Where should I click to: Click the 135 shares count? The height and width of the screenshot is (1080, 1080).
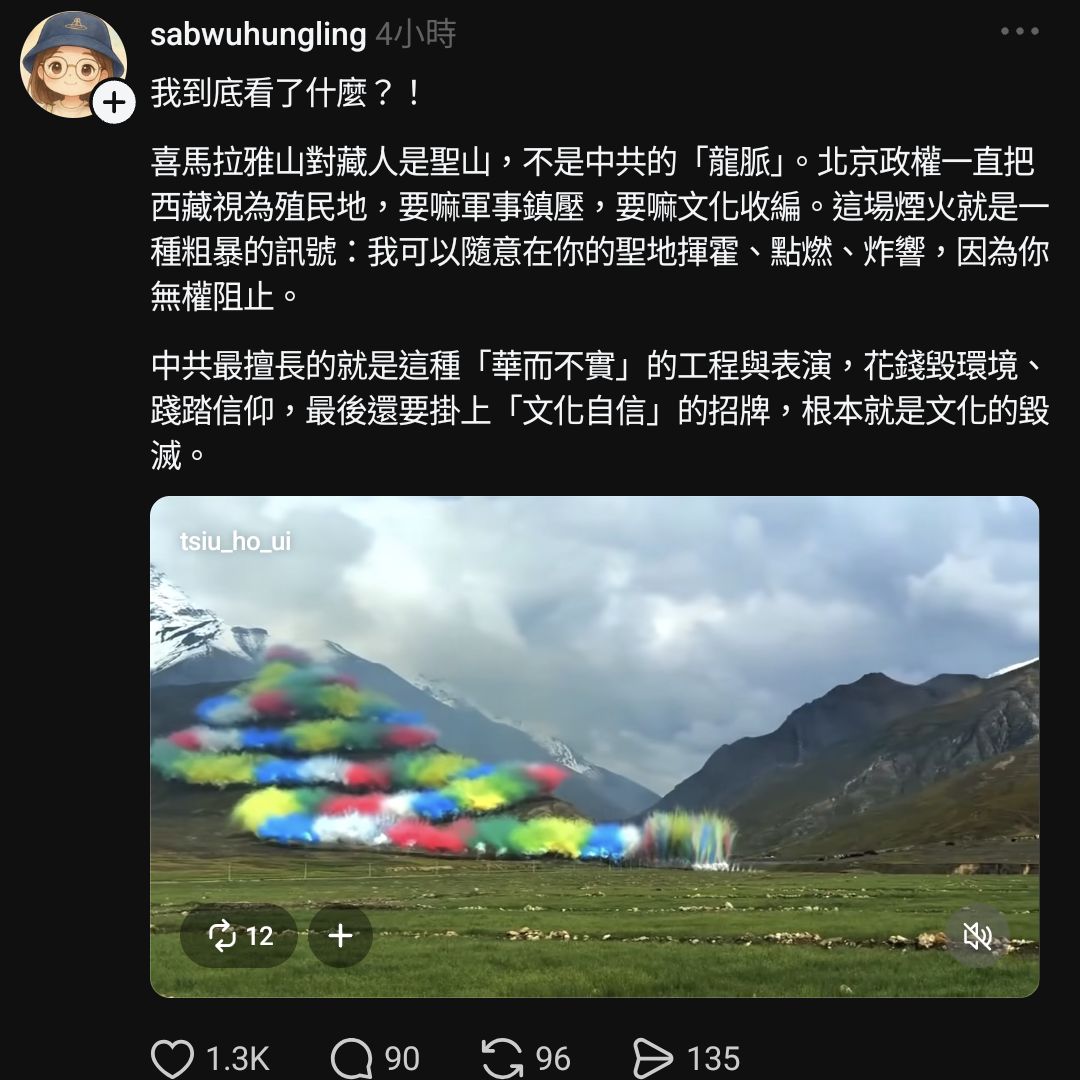coord(714,1059)
